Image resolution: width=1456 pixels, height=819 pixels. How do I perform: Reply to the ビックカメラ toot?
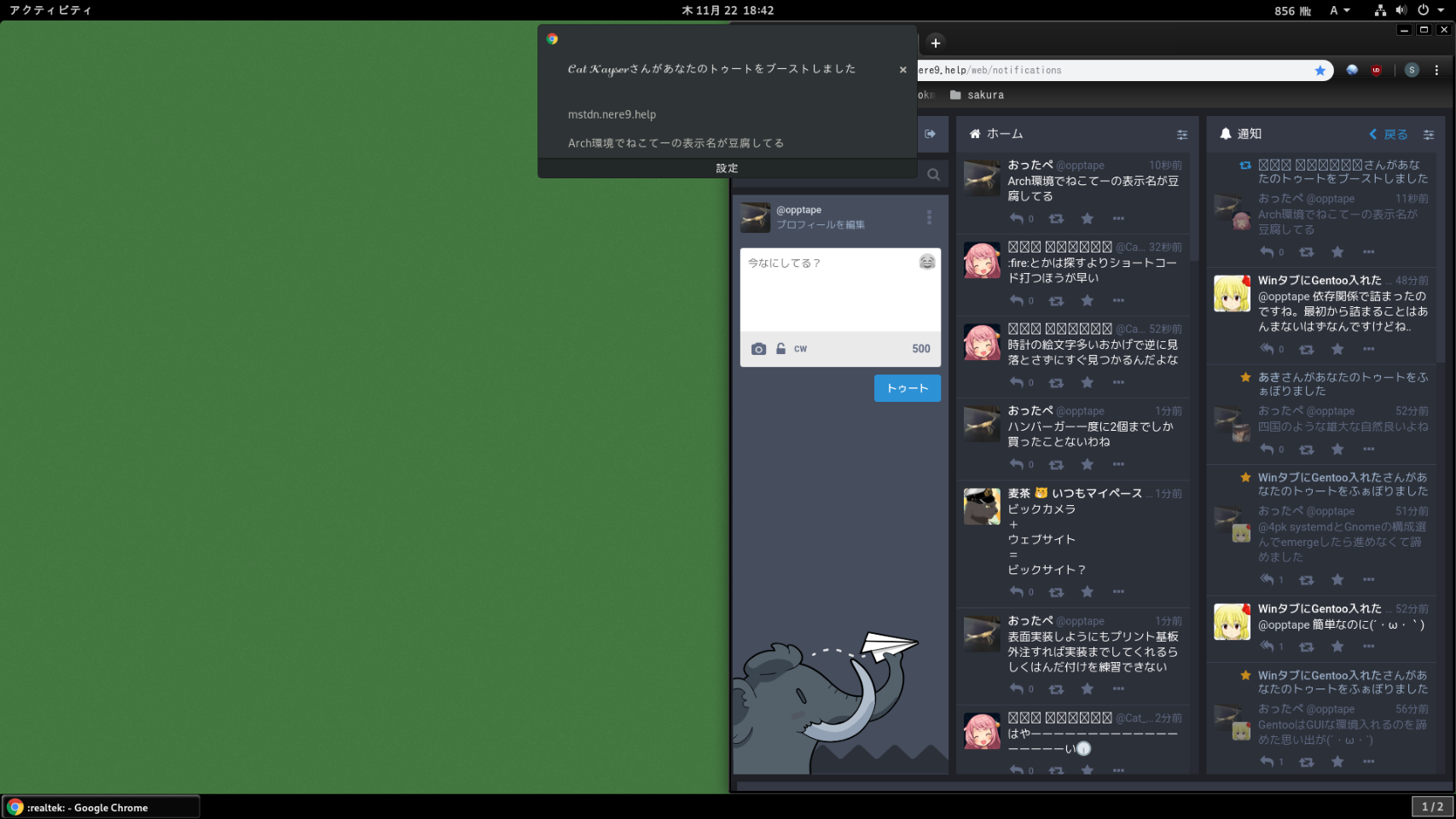tap(1017, 592)
